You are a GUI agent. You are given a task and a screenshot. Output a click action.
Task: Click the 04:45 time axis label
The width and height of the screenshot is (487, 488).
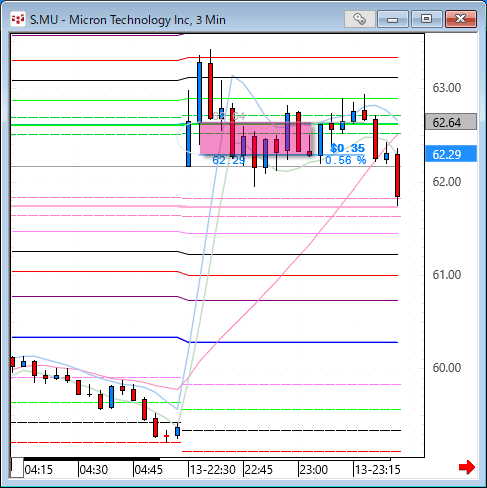pyautogui.click(x=149, y=470)
